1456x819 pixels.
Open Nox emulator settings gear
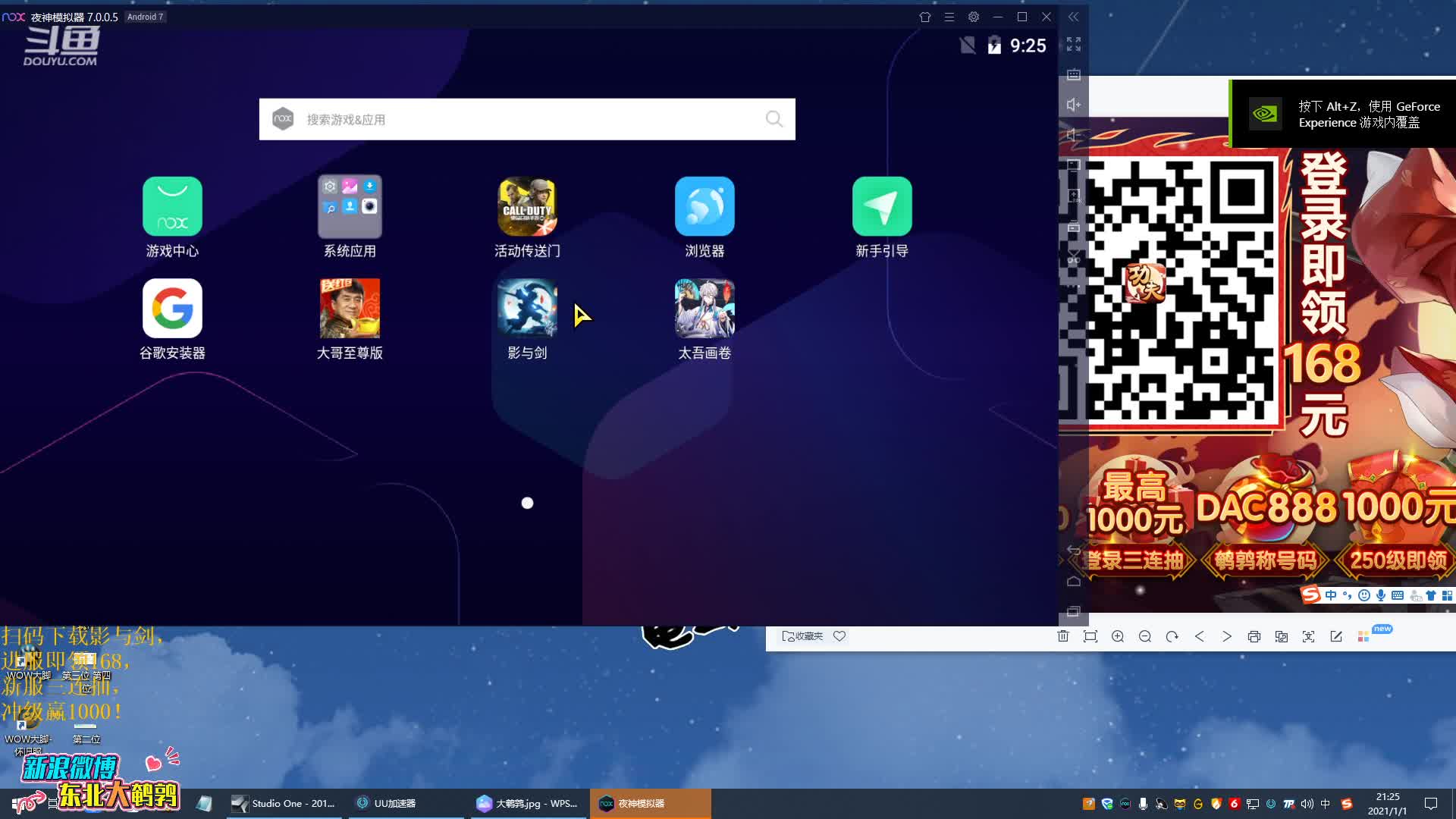974,17
